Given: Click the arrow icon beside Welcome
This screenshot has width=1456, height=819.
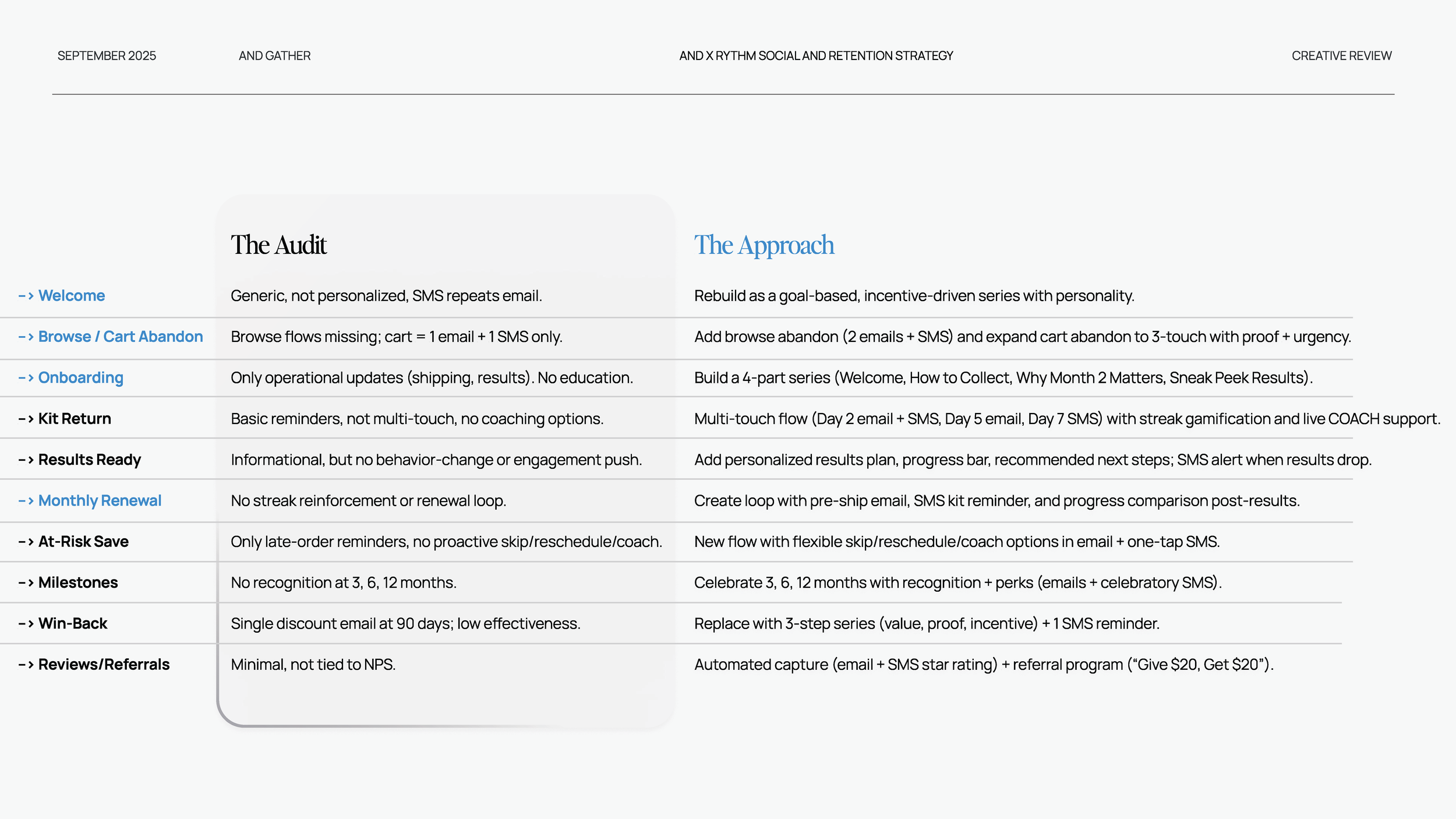Looking at the screenshot, I should tap(26, 296).
